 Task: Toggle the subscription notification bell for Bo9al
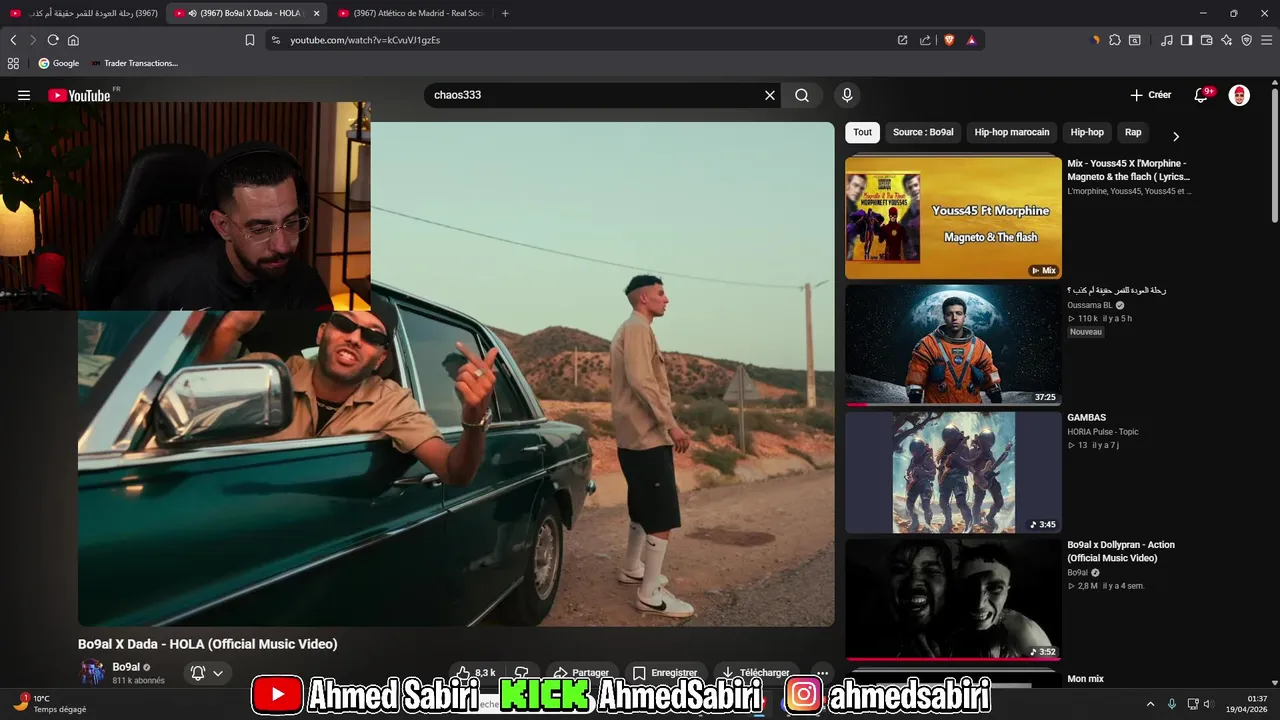tap(207, 673)
